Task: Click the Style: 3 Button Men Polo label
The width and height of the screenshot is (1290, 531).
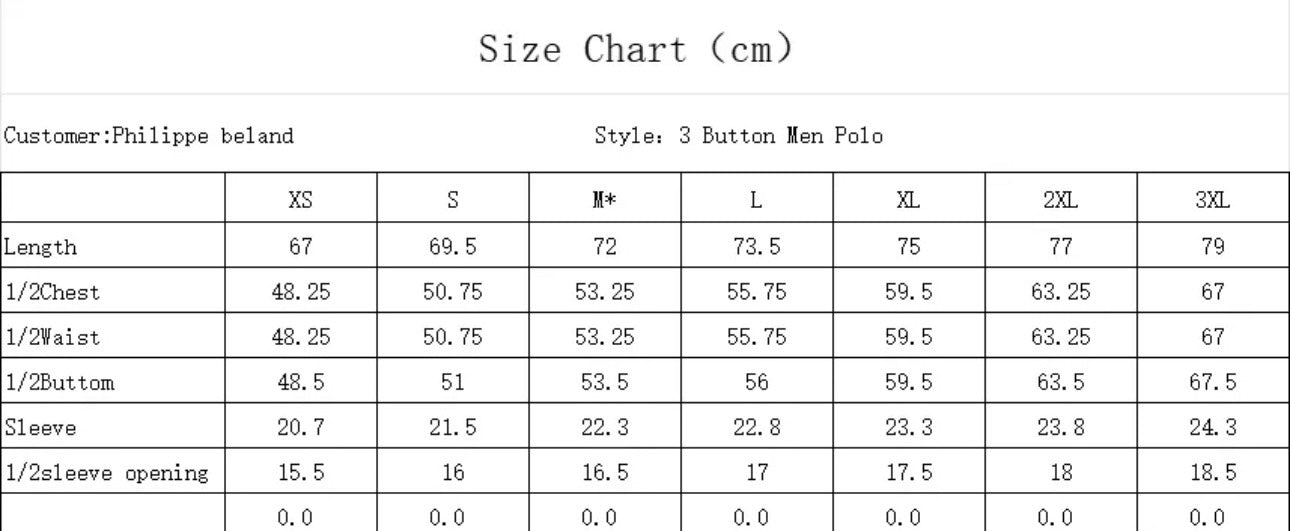Action: [738, 136]
